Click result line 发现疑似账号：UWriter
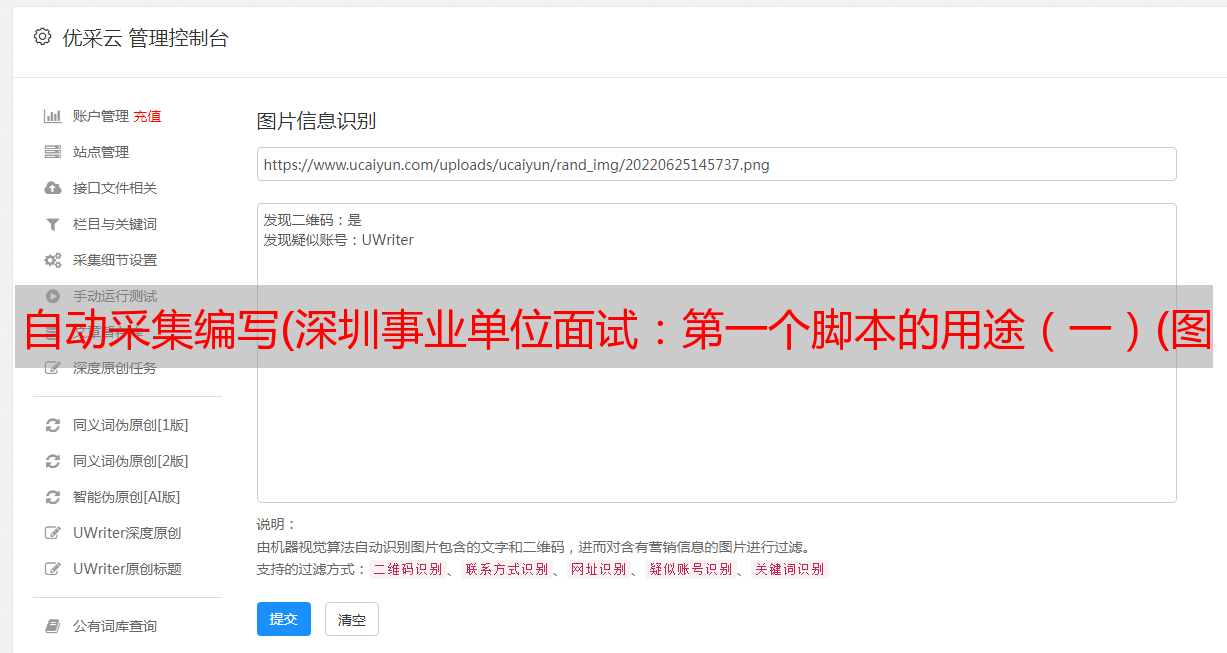Viewport: 1227px width, 653px height. (x=339, y=240)
